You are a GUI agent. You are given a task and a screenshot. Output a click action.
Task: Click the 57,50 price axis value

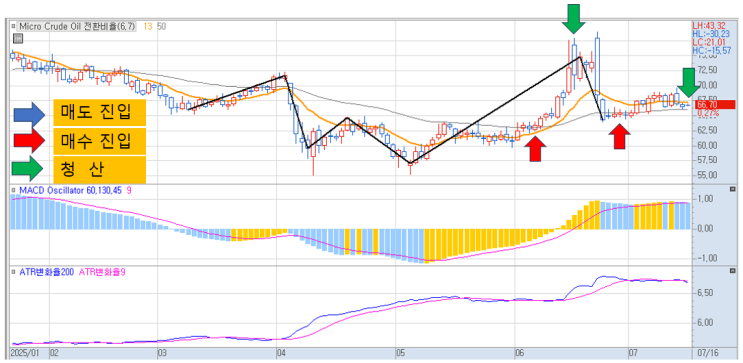click(707, 160)
